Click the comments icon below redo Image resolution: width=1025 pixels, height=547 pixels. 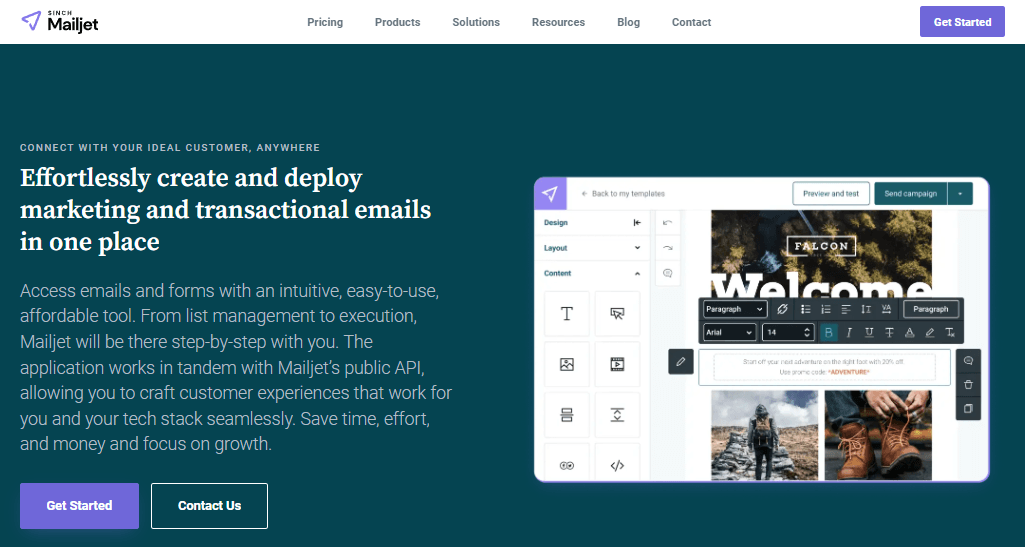667,273
